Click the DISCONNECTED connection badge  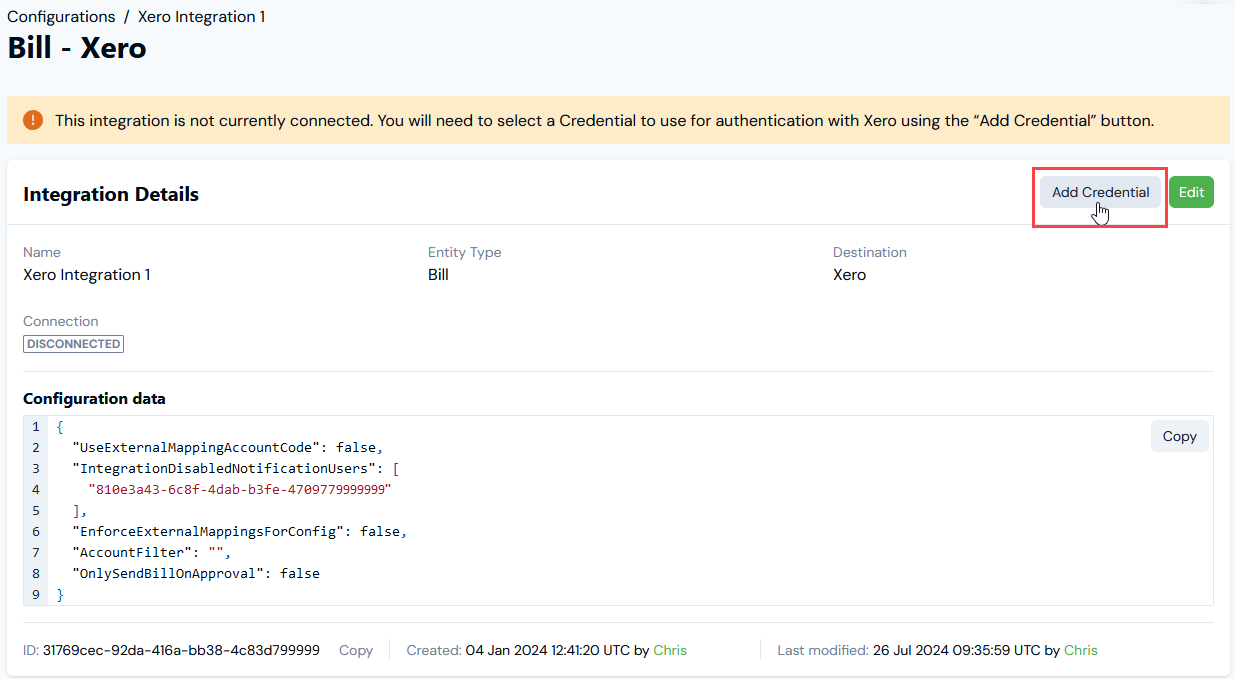tap(73, 343)
